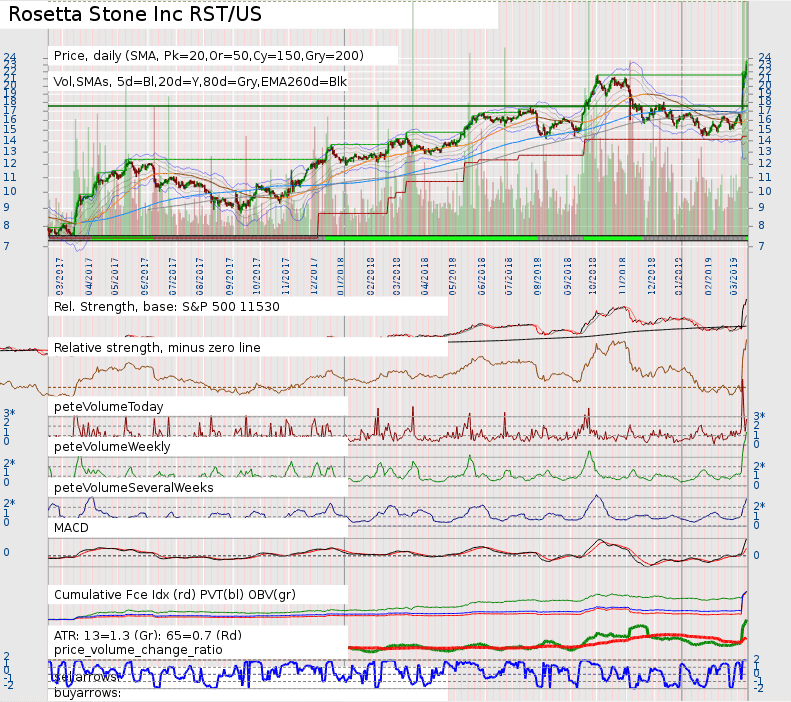This screenshot has height=702, width=791.
Task: Select the peteVolumeWeekly panel label
Action: pyautogui.click(x=112, y=447)
